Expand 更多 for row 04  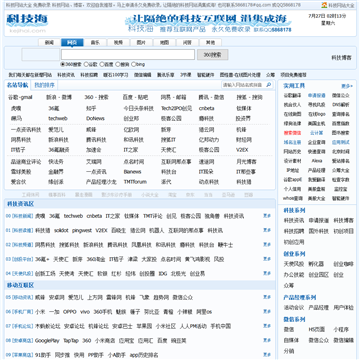pos(267,273)
